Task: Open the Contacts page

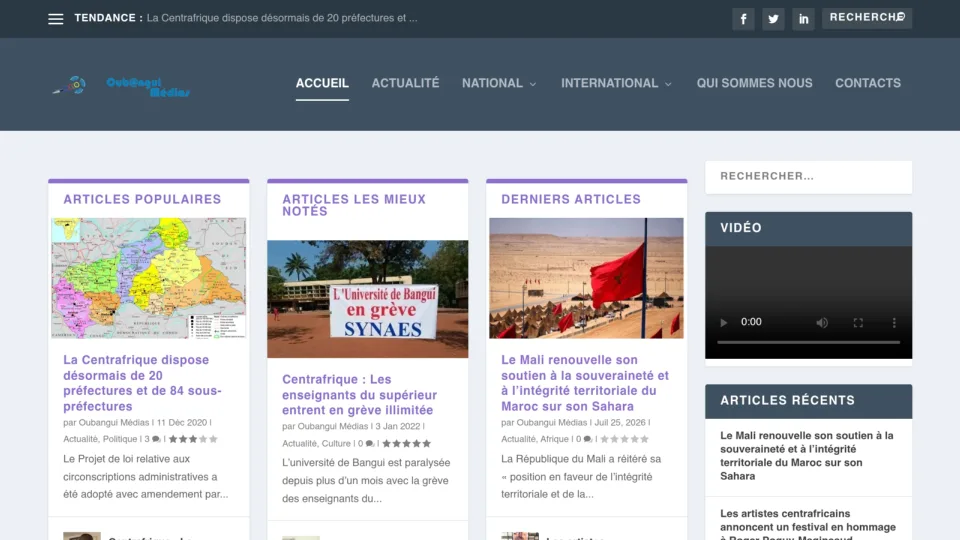Action: (x=868, y=83)
